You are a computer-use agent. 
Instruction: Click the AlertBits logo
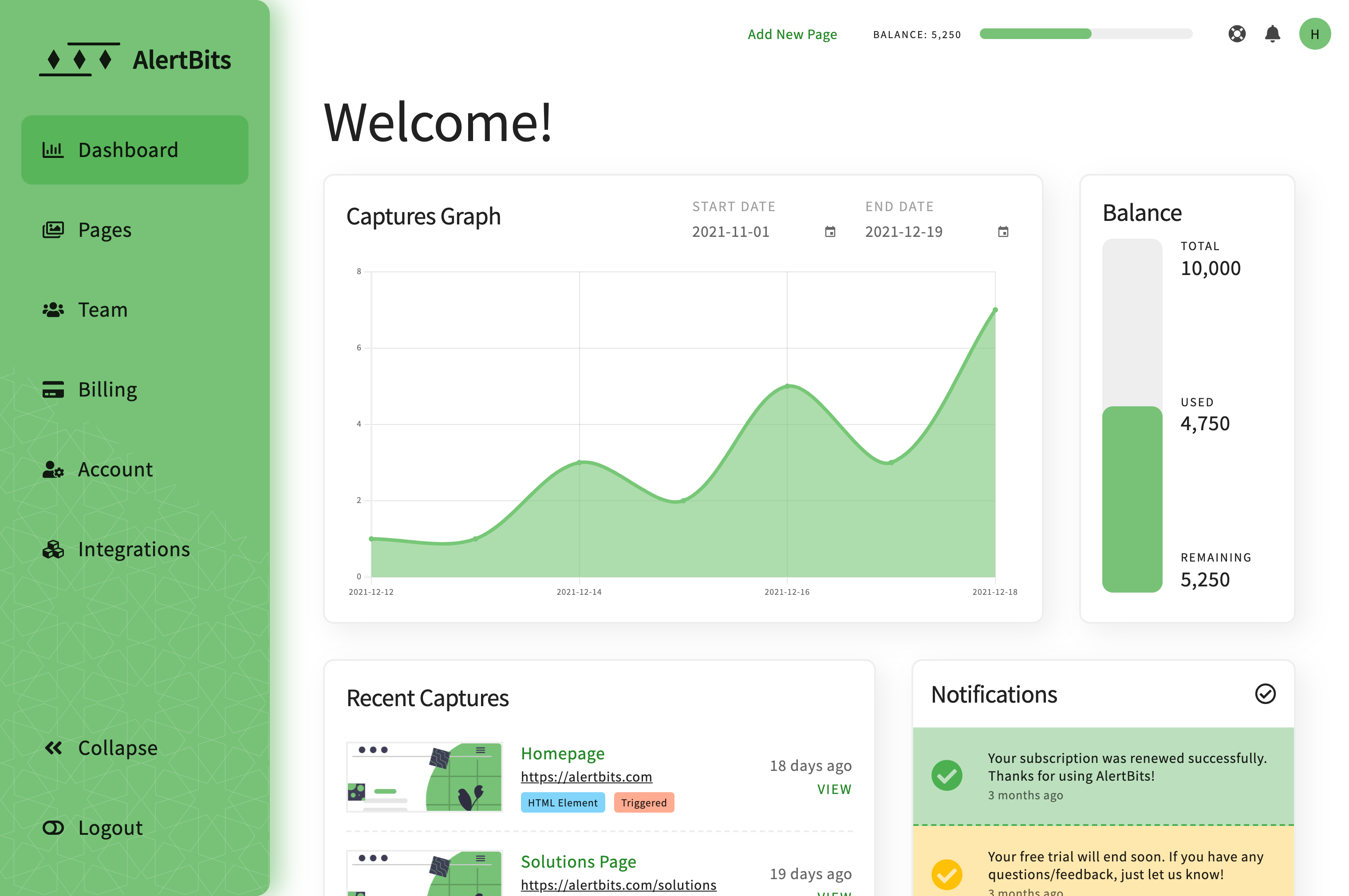tap(135, 59)
